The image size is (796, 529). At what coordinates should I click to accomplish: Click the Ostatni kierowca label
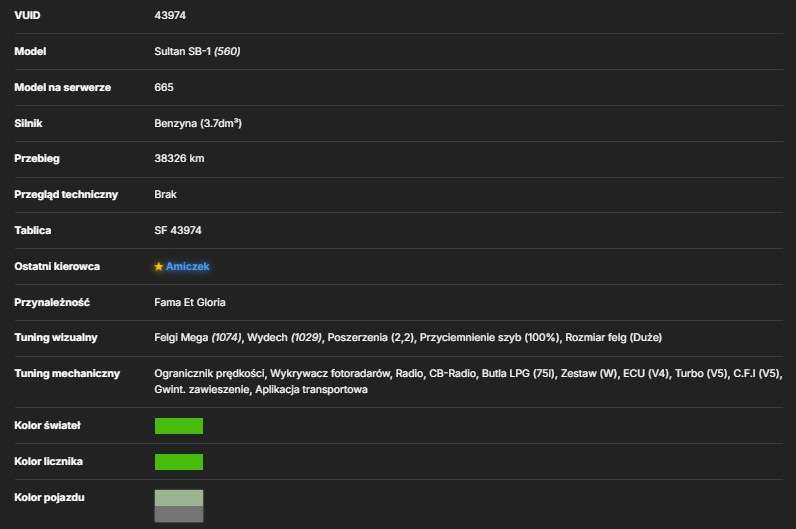point(57,267)
